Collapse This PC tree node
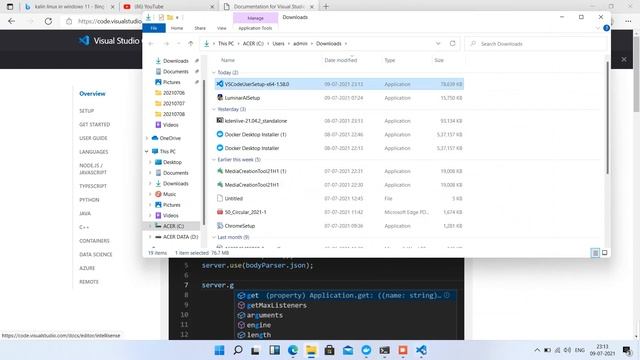This screenshot has height=360, width=640. [147, 151]
